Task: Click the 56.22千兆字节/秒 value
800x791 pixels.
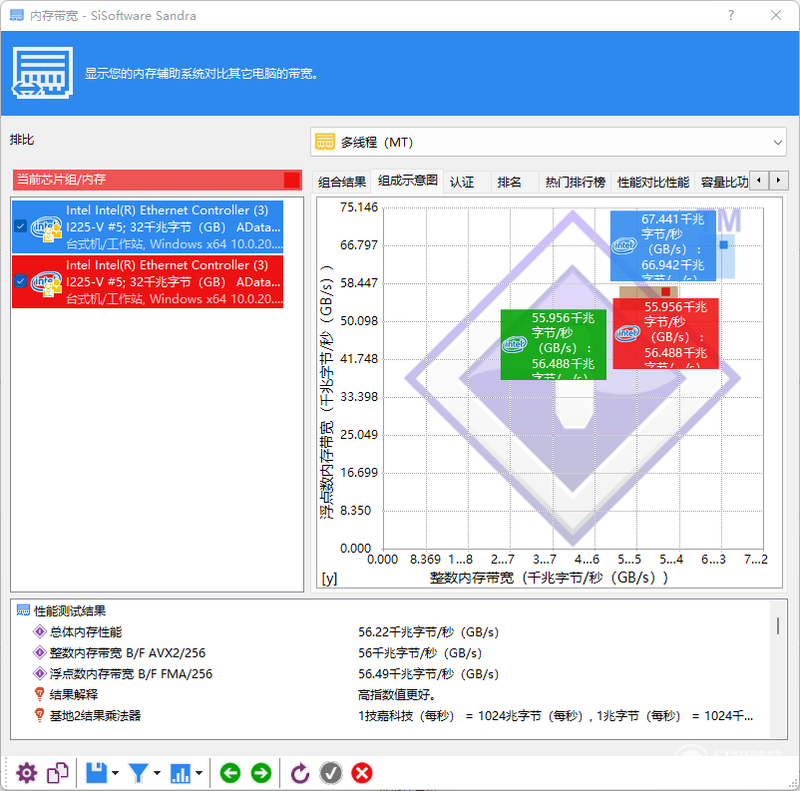Action: [428, 632]
